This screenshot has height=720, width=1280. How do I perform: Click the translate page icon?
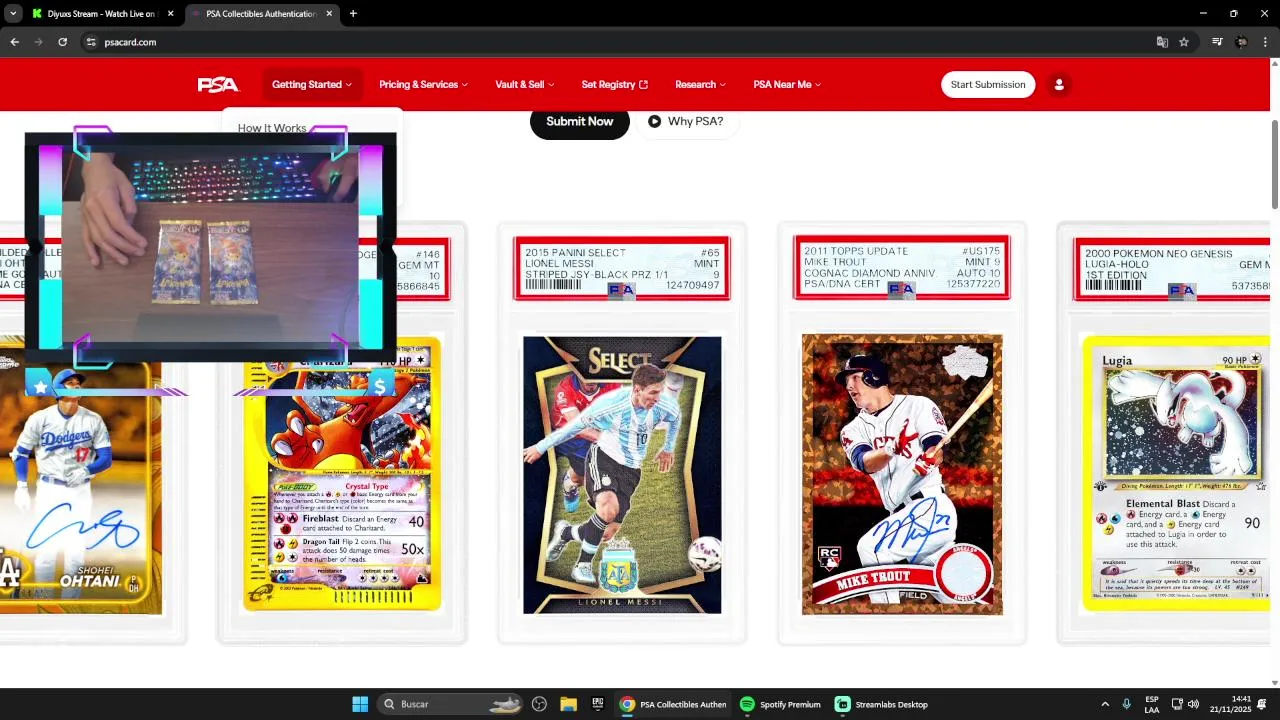[x=1162, y=42]
